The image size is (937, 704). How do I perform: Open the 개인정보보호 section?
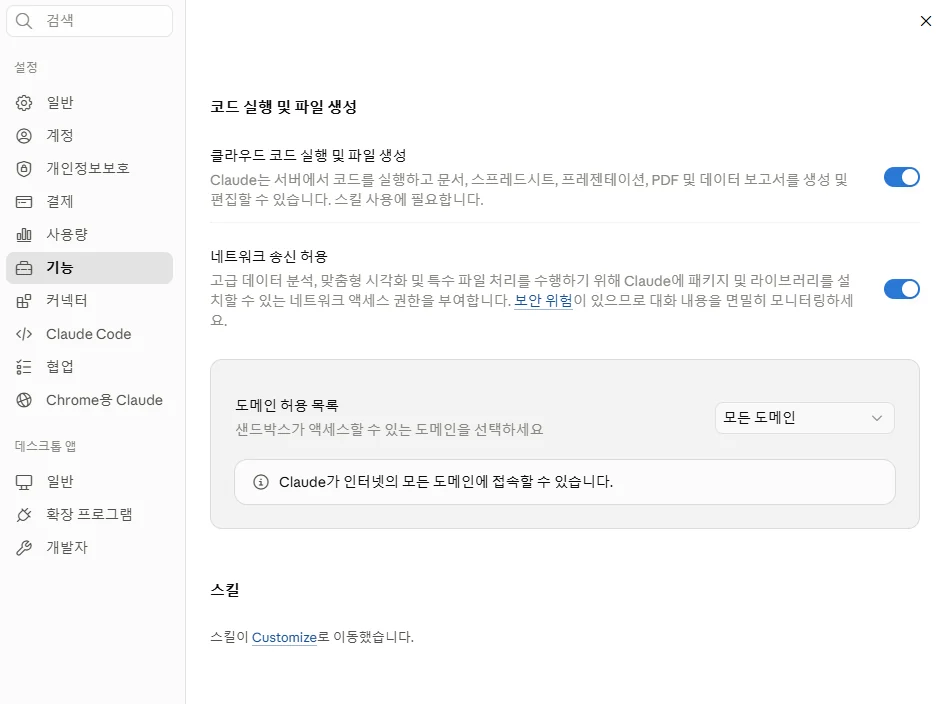90,169
